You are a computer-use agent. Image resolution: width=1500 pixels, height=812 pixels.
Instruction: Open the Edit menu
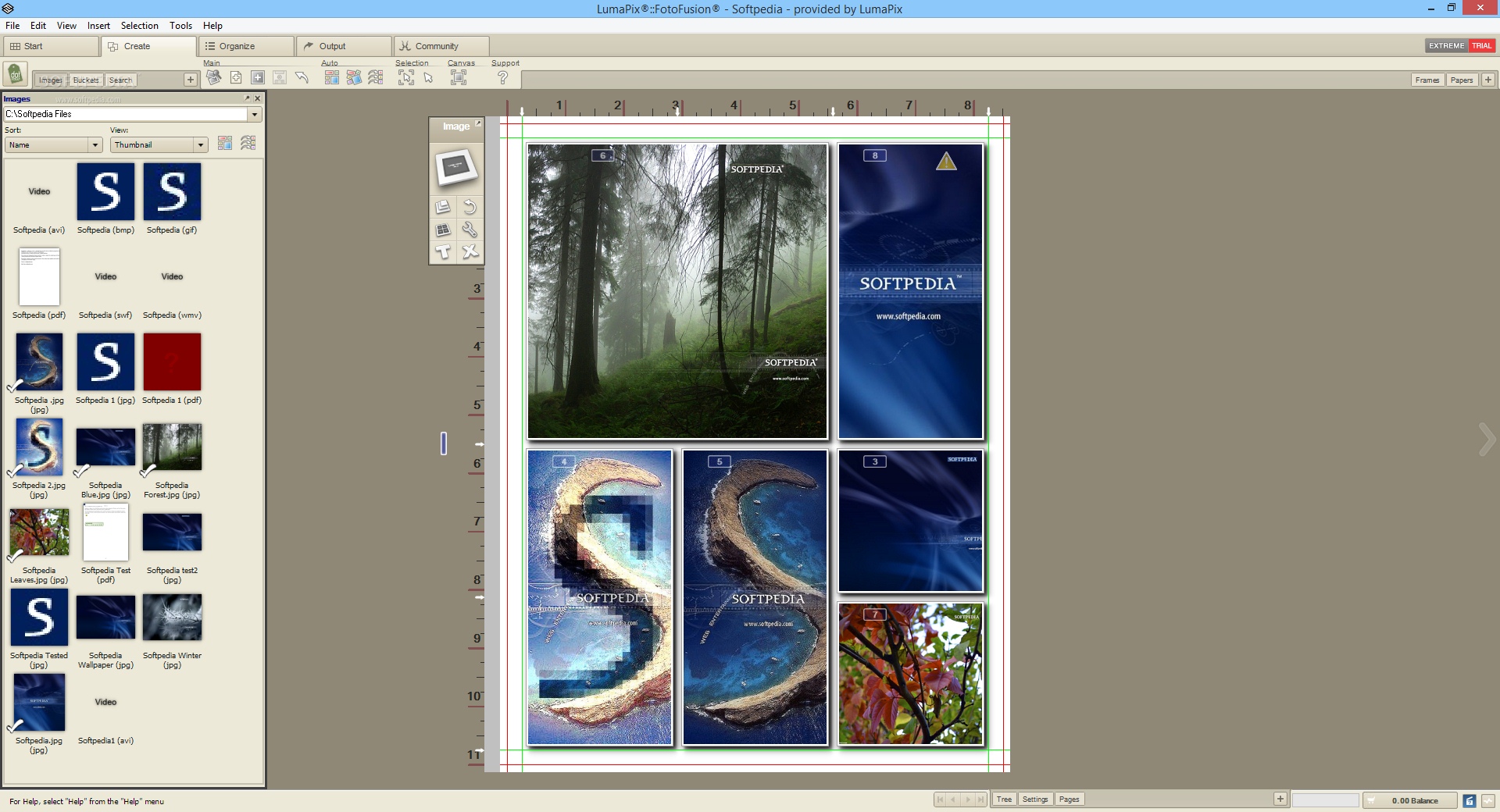(38, 26)
